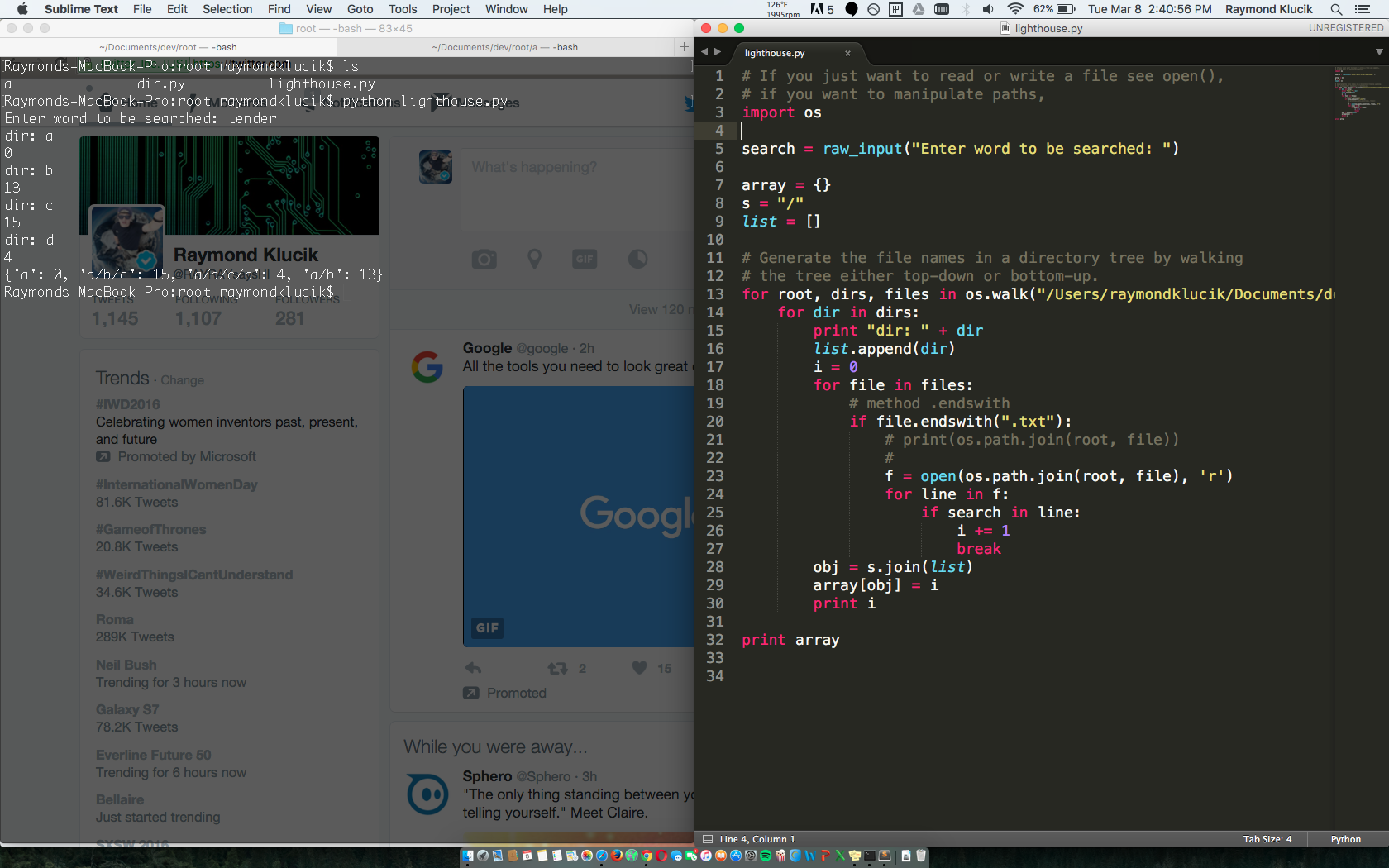Place cursor on 'import os' line
Viewport: 1389px width, 868px height.
[x=781, y=112]
